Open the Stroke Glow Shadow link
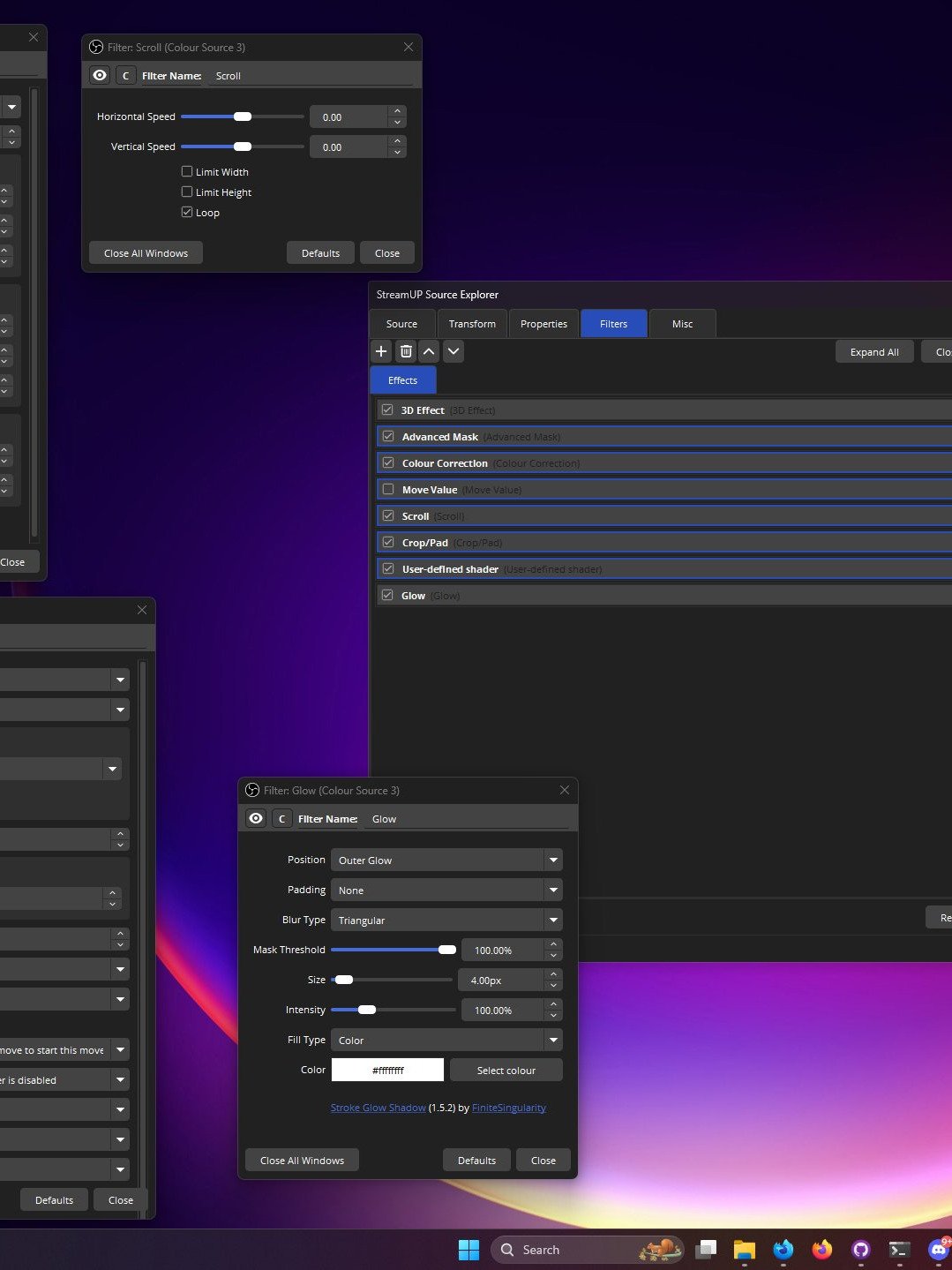This screenshot has width=952, height=1270. pyautogui.click(x=378, y=1108)
